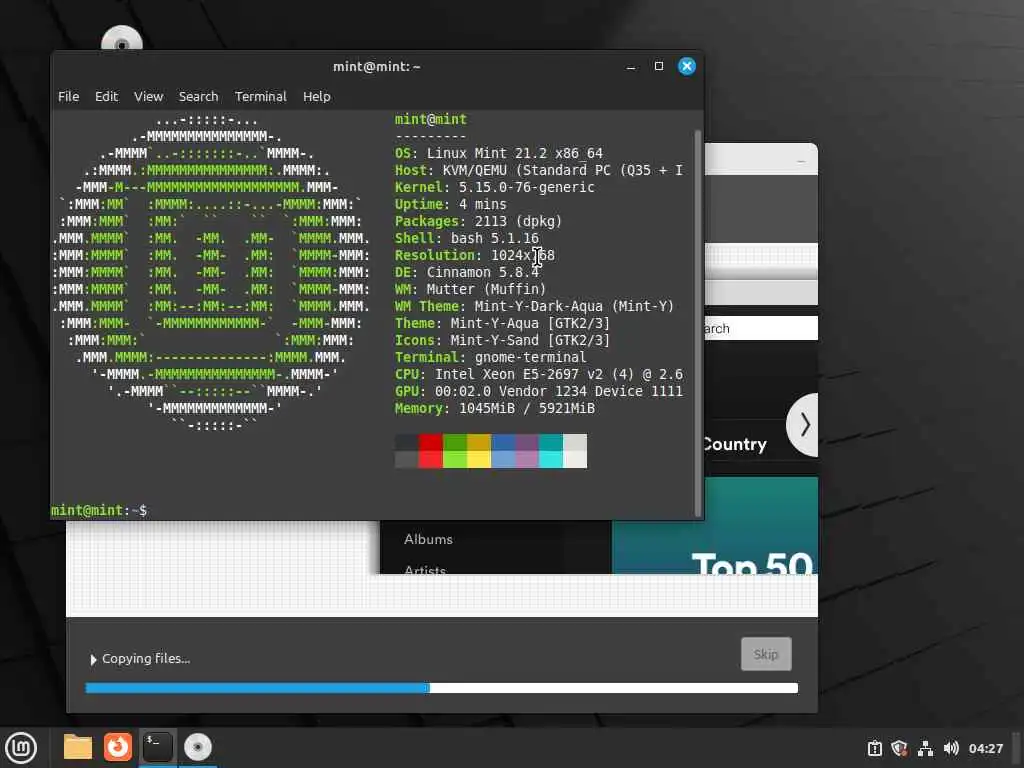Open the Terminal menu
Screen dimensions: 1024x768
pos(261,97)
